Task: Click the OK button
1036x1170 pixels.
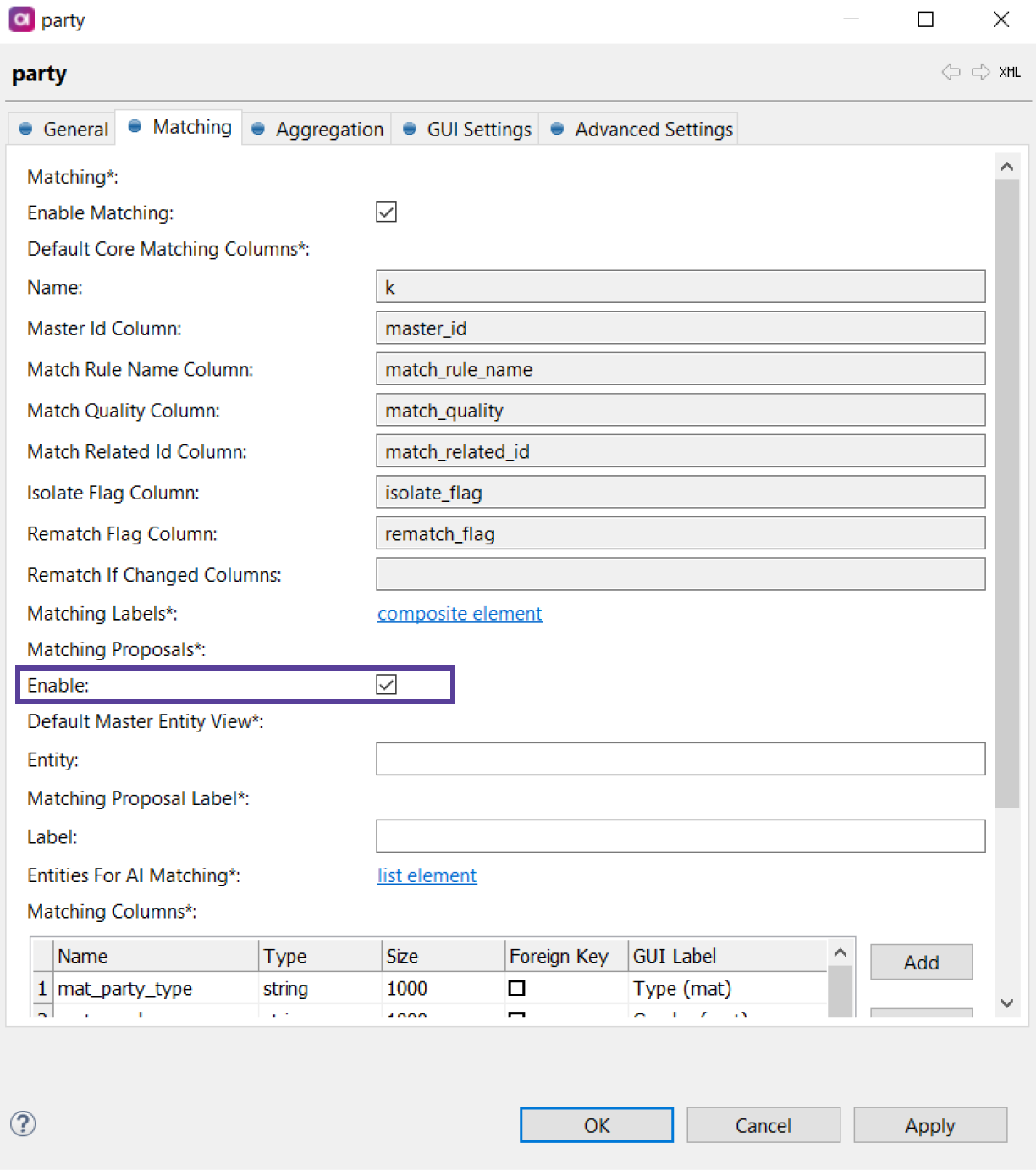Action: coord(597,1125)
